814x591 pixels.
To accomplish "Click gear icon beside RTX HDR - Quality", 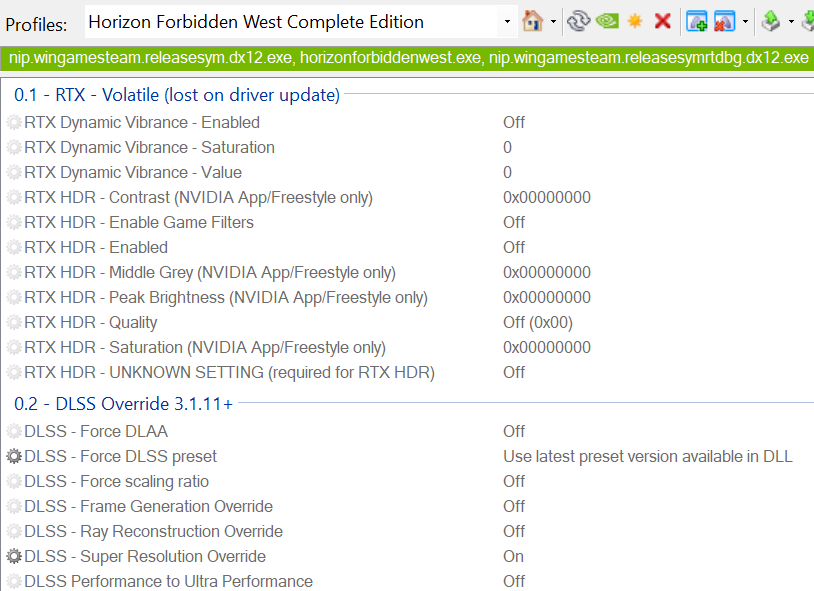I will (14, 323).
